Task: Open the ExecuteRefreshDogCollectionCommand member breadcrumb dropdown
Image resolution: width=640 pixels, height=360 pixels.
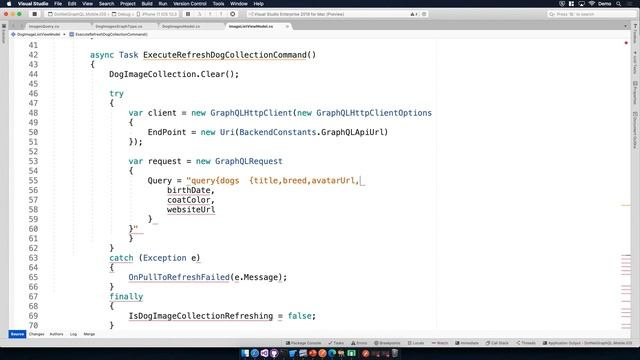Action: (109, 34)
